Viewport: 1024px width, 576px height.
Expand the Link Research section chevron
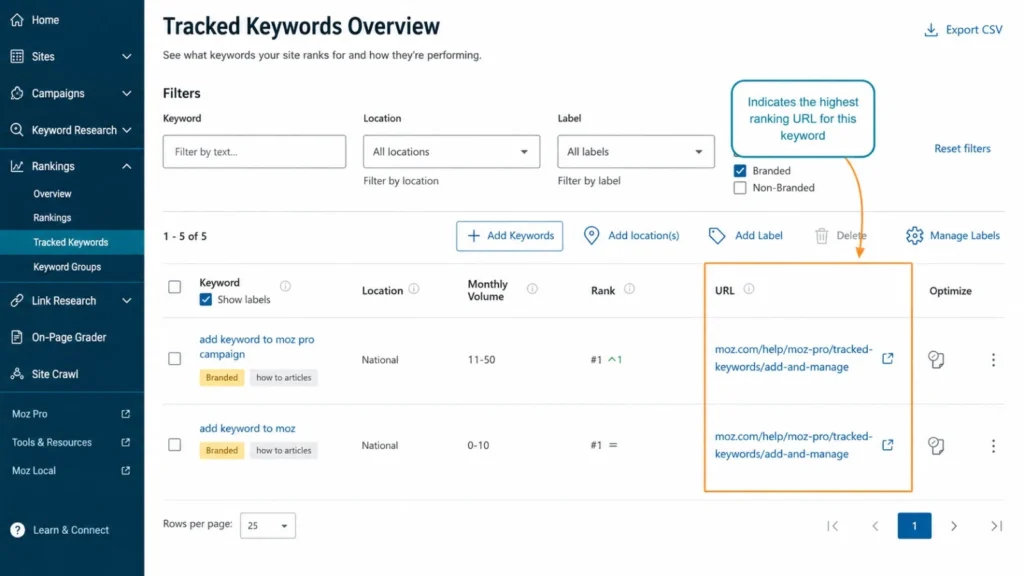point(127,301)
